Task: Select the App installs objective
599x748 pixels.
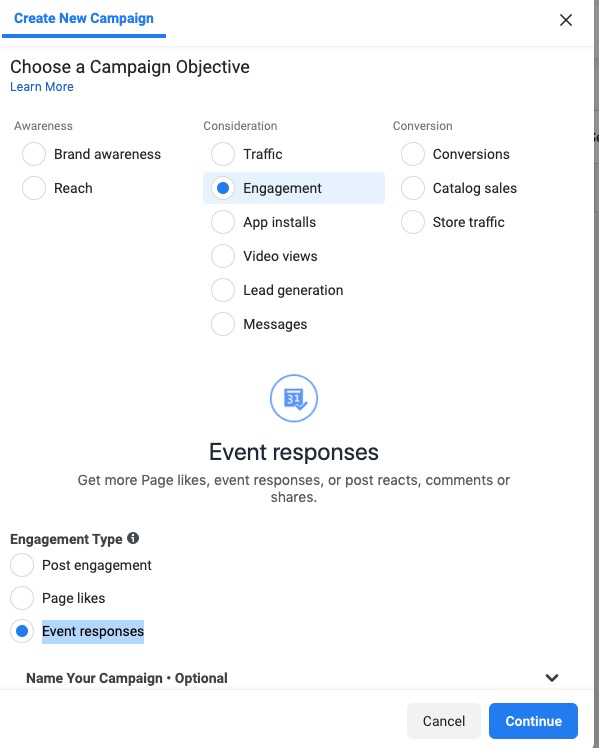Action: [x=223, y=222]
